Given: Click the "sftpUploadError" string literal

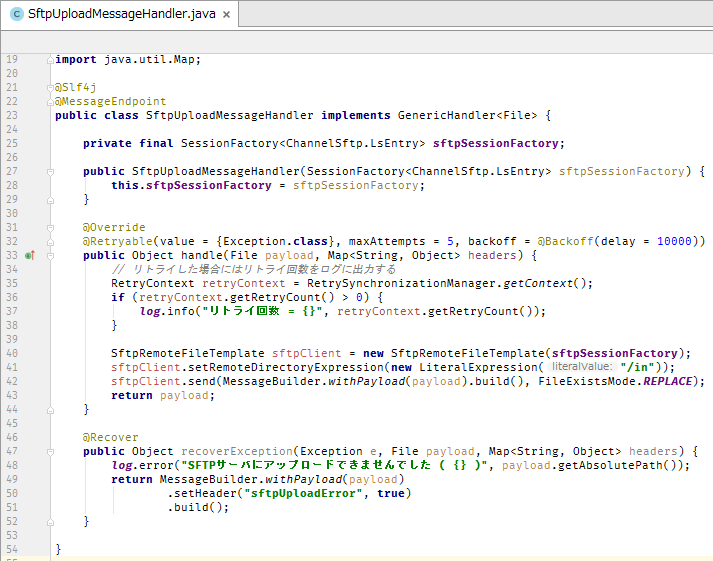Looking at the screenshot, I should click(303, 493).
